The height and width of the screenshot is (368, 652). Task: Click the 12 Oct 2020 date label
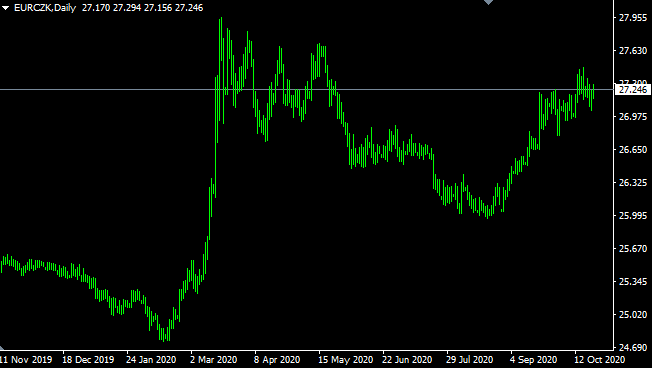(599, 359)
